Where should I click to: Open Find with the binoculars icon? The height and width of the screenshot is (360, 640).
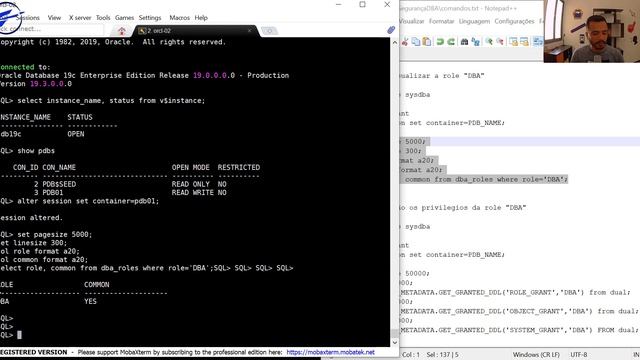click(464, 42)
